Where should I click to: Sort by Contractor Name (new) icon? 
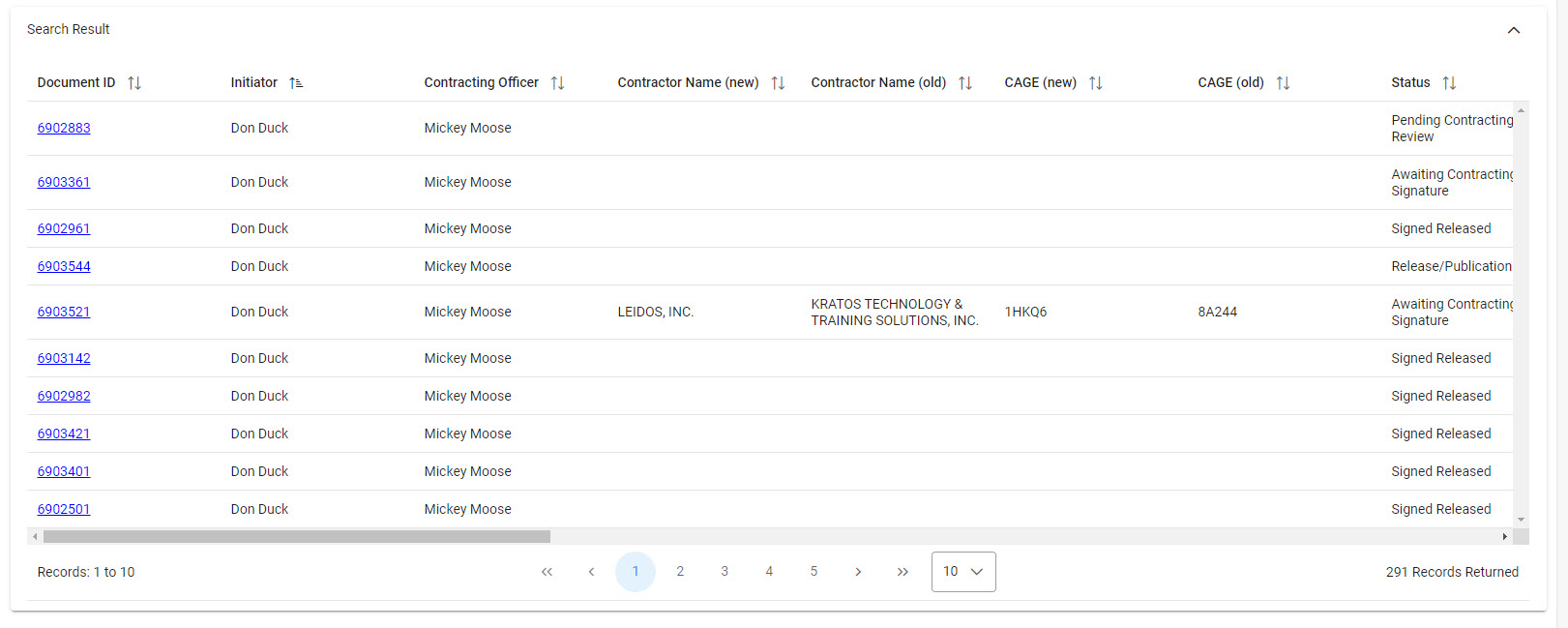[778, 83]
